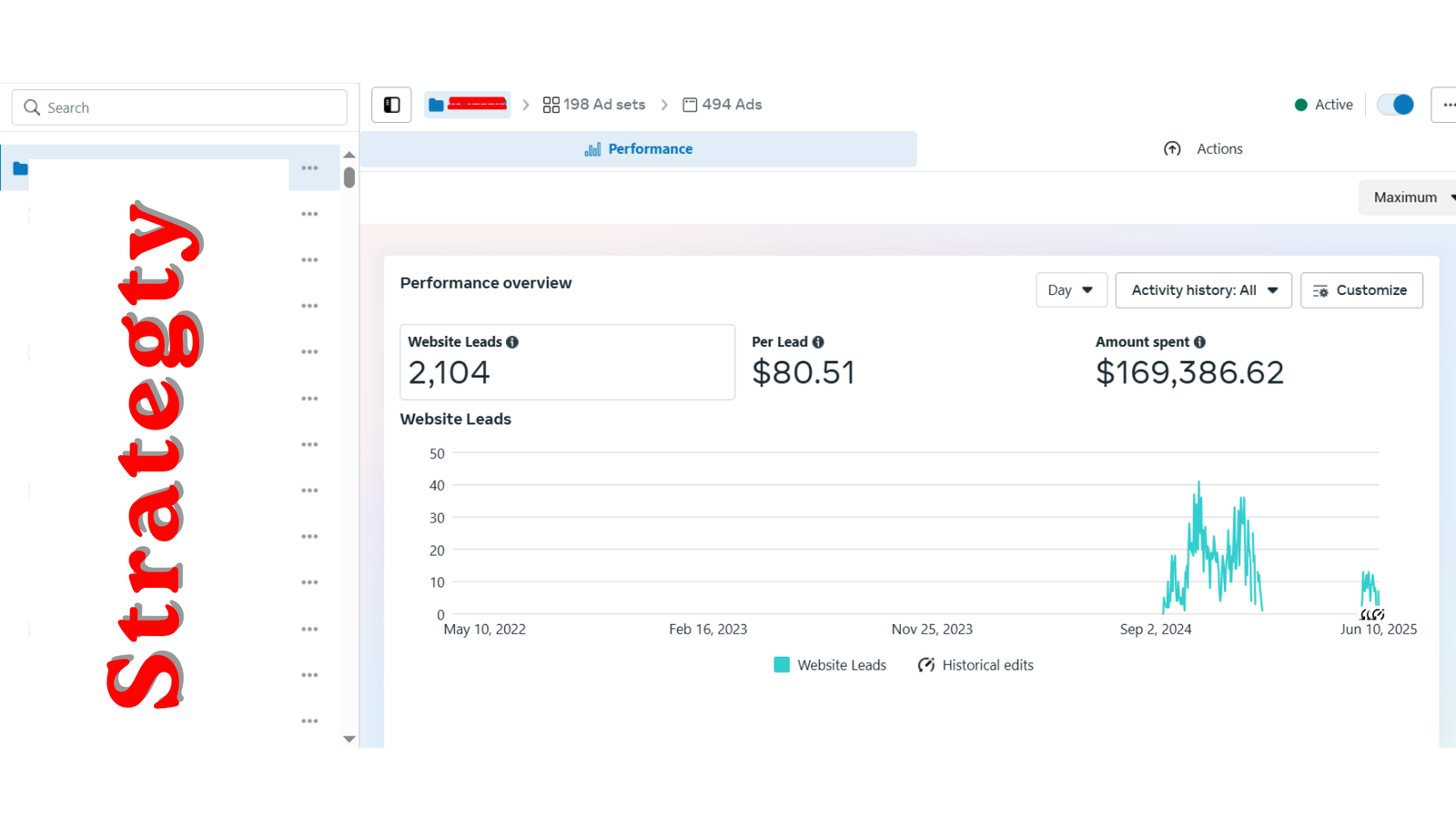Open the ellipsis menu of the selected folder row
This screenshot has height=819, width=1456.
(309, 168)
